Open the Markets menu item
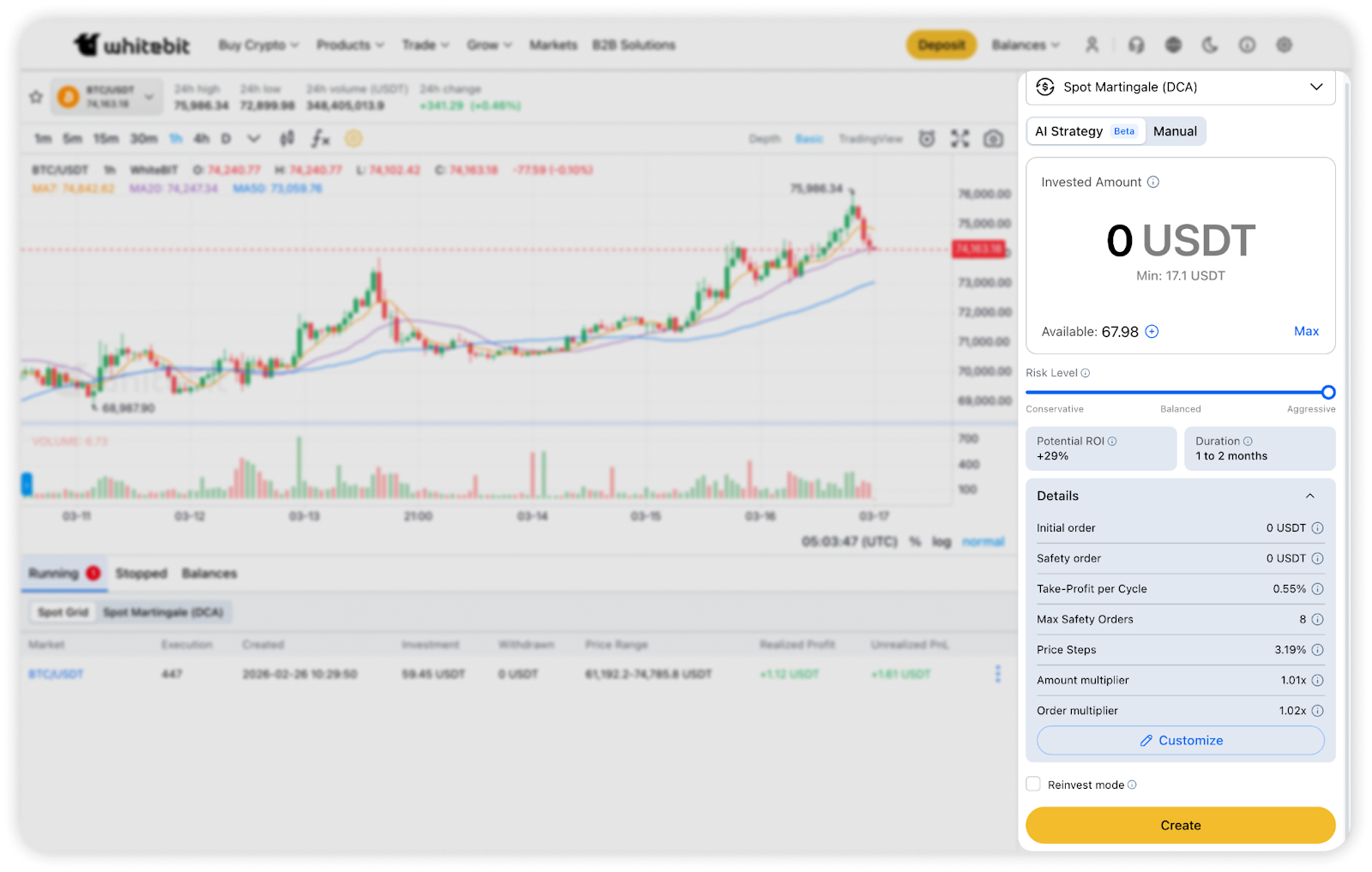 [553, 45]
